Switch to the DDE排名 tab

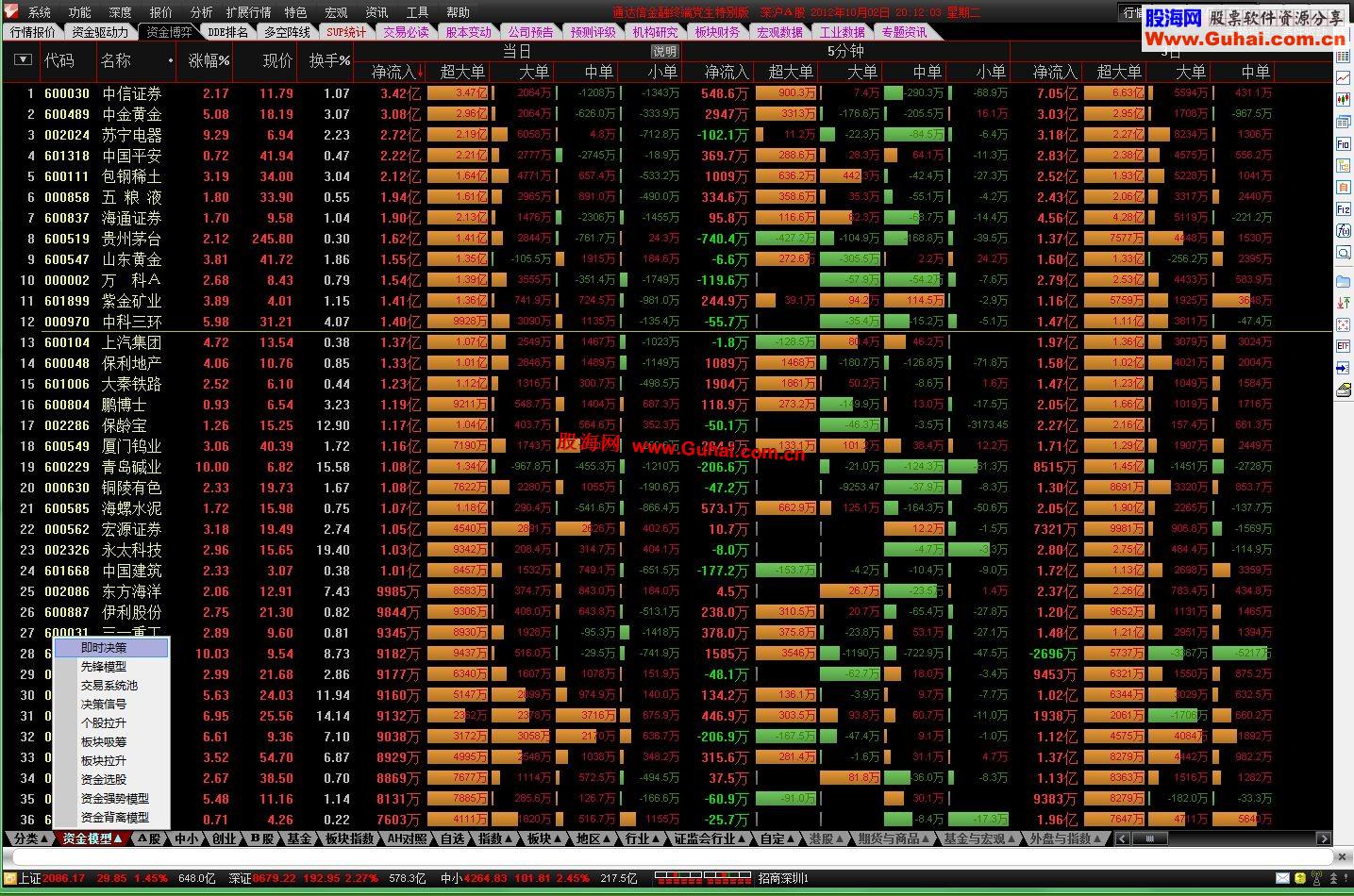[x=228, y=32]
